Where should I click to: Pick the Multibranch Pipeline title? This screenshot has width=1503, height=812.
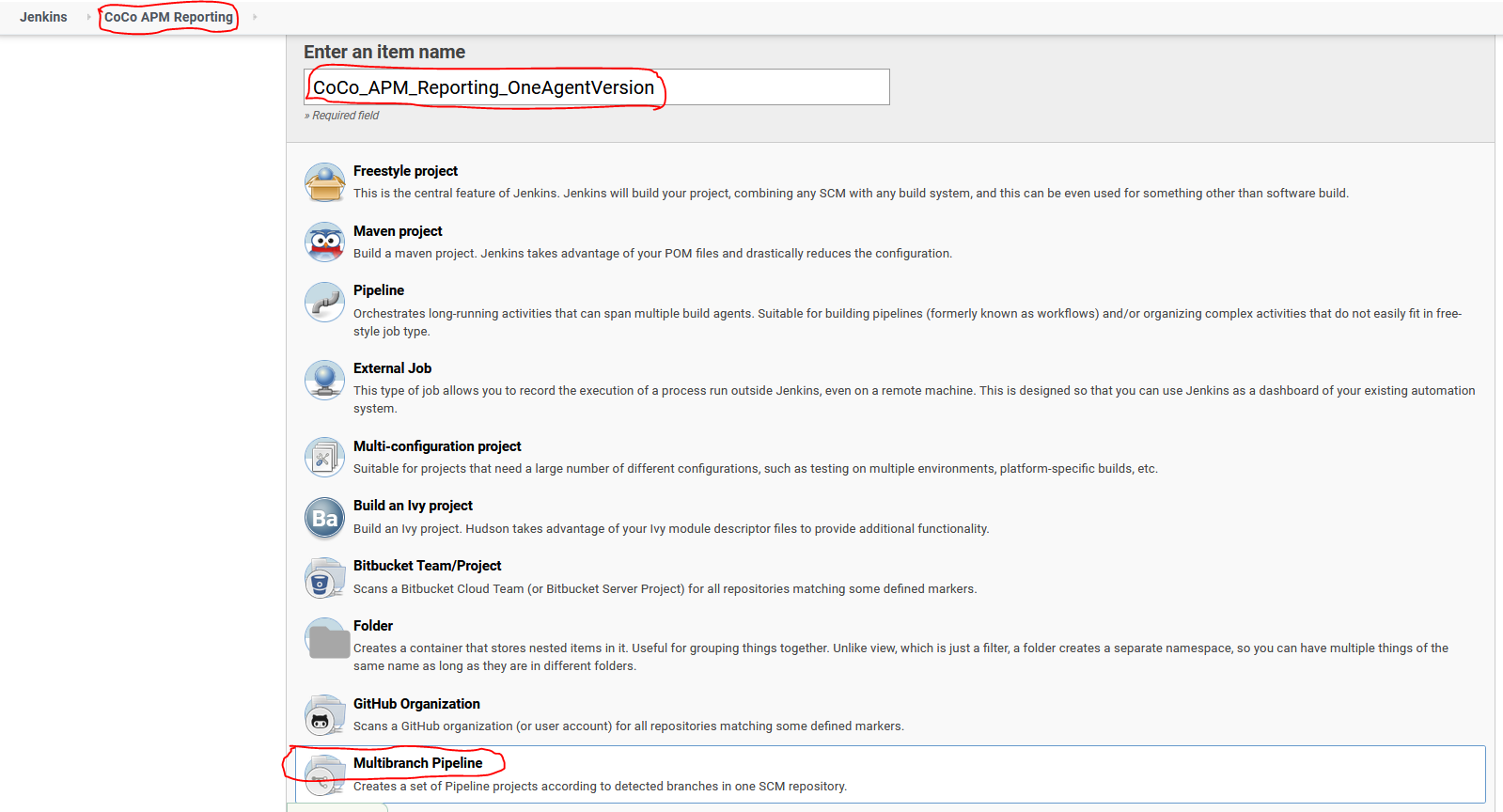click(417, 763)
